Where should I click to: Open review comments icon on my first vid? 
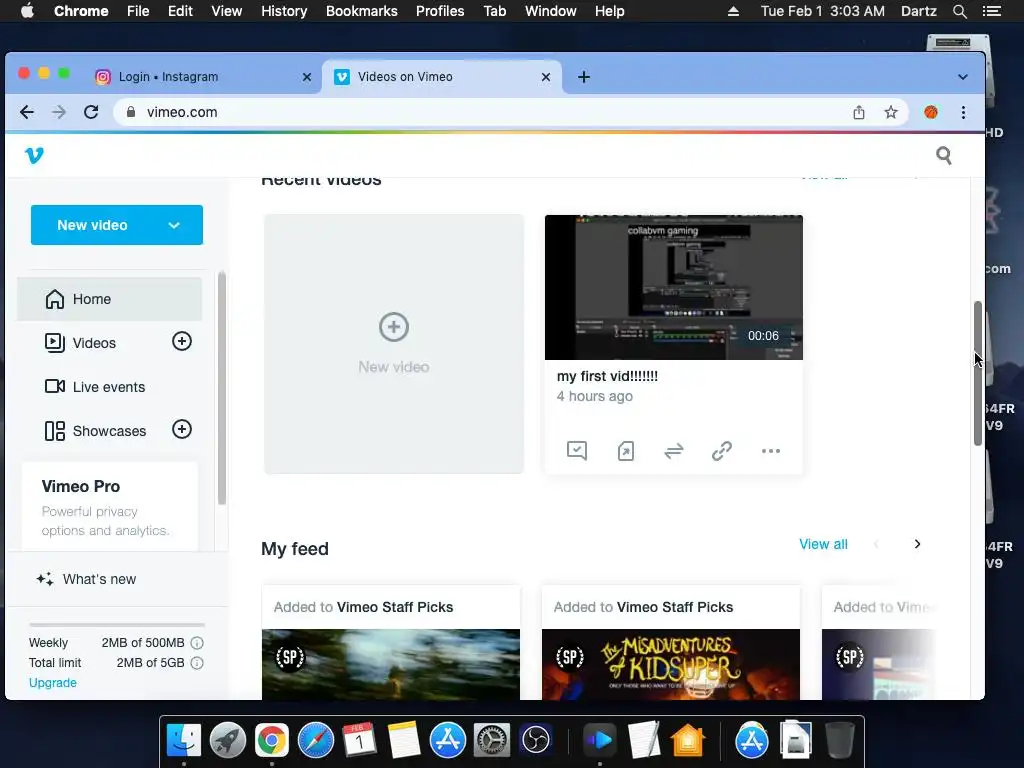[577, 451]
